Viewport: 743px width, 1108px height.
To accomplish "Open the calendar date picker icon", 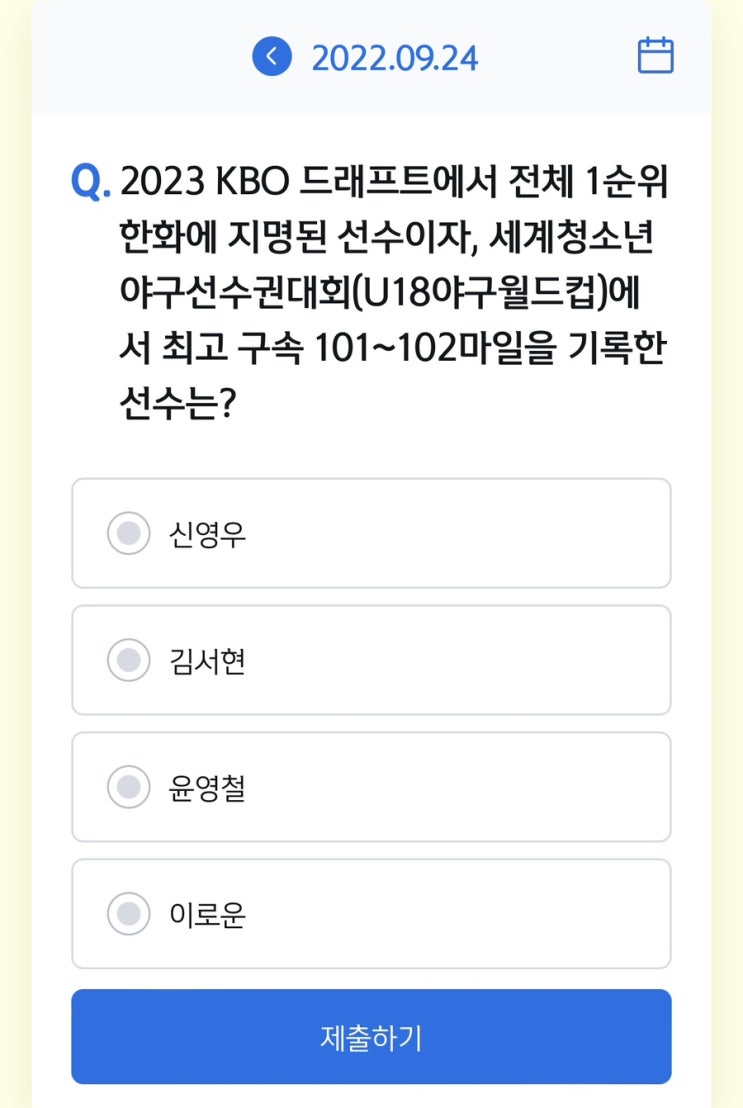I will click(655, 56).
